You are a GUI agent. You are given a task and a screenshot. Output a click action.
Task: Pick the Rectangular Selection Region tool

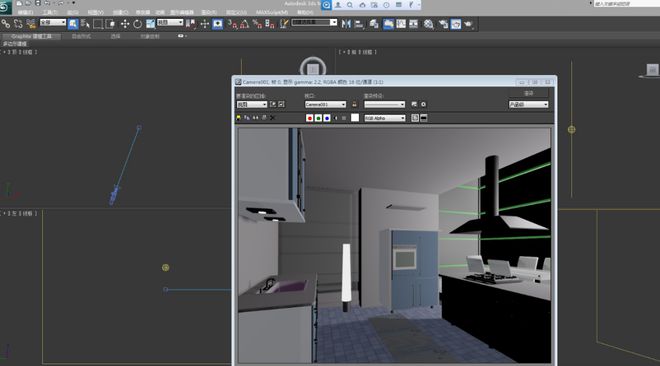pos(98,24)
